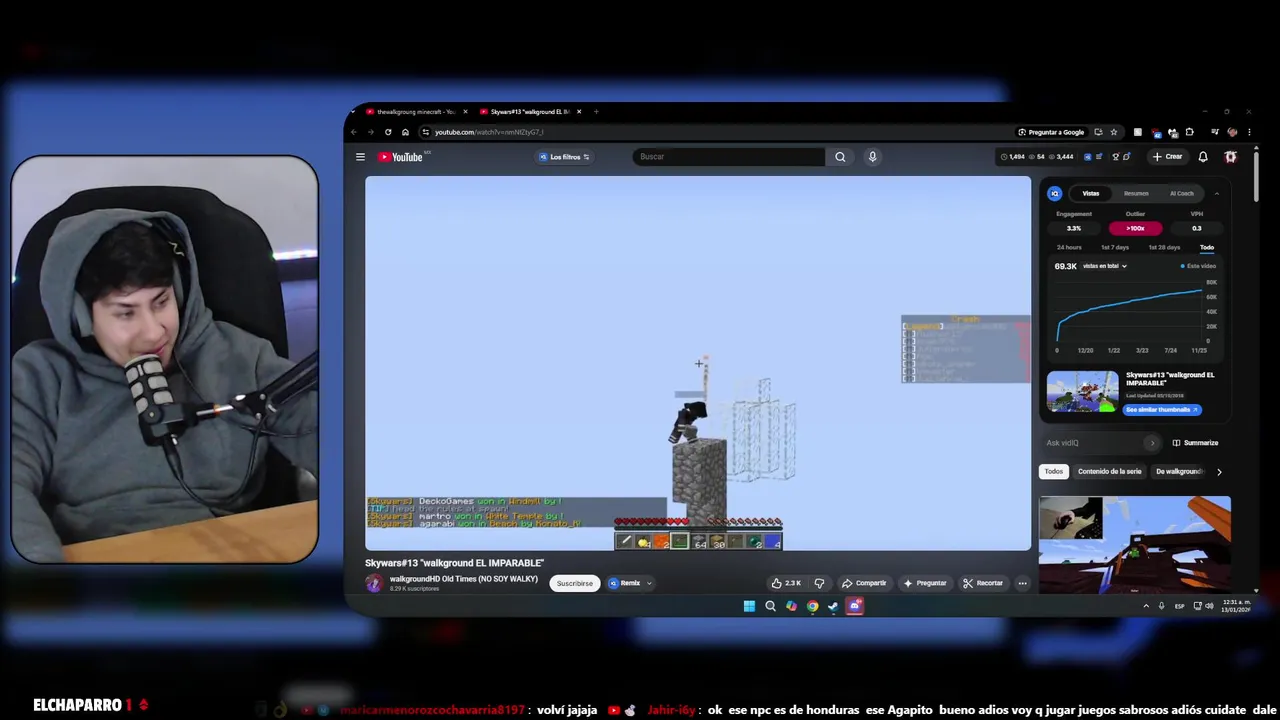Viewport: 1280px width, 720px height.
Task: Open the first recommended video thumbnail
Action: (x=1135, y=545)
